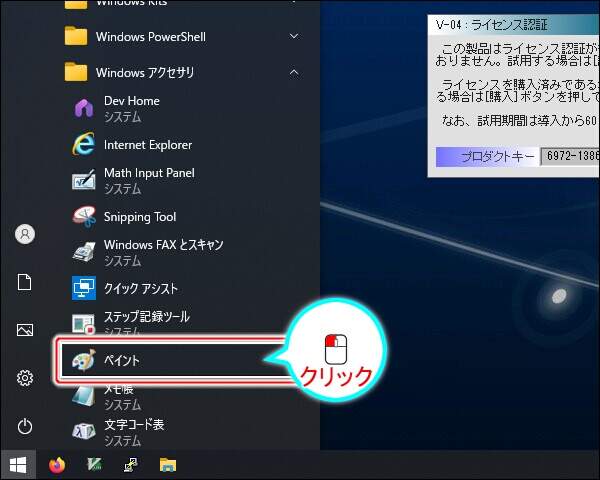Screen dimensions: 600x480
Task: Open the 文字コード表 icon
Action: click(84, 432)
